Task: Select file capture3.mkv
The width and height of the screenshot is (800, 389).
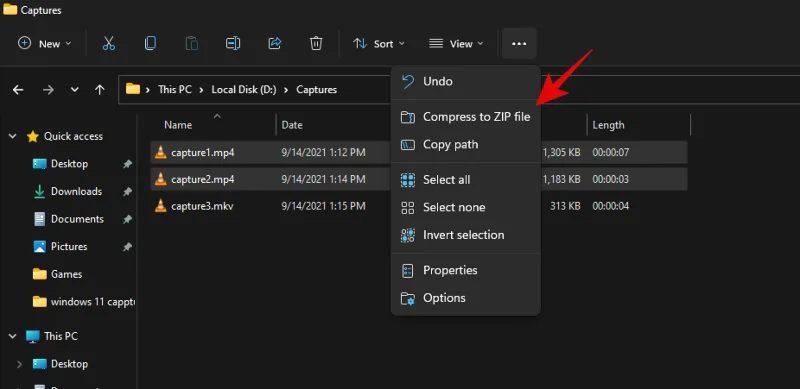Action: point(202,206)
